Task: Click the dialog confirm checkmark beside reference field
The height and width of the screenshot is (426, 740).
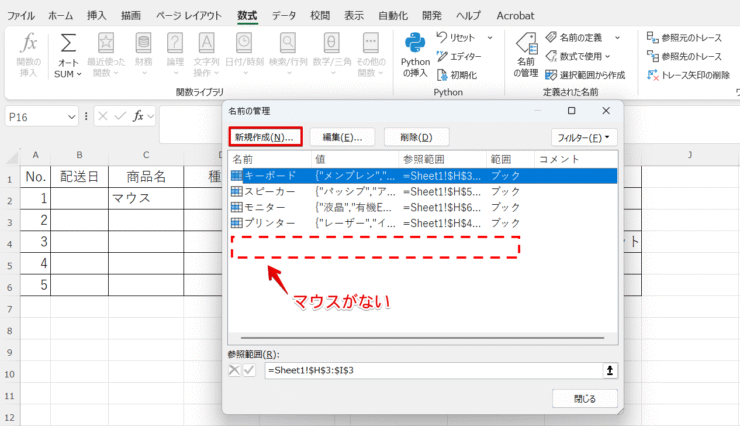Action: 249,370
